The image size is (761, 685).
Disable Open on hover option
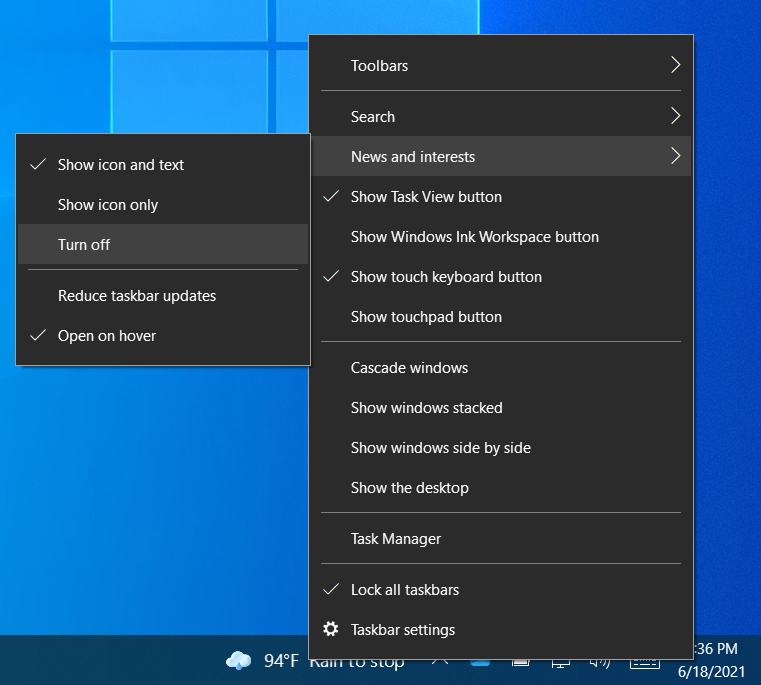coord(106,336)
